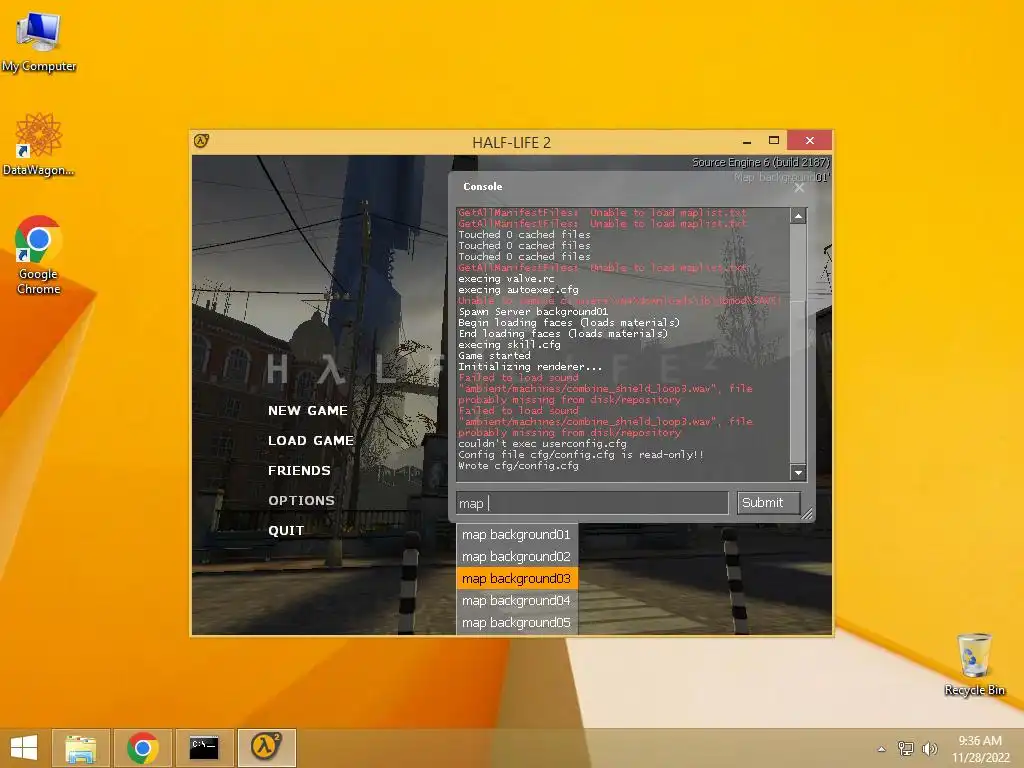
Task: Click console line 'Spawn Server background01'
Action: pos(533,312)
